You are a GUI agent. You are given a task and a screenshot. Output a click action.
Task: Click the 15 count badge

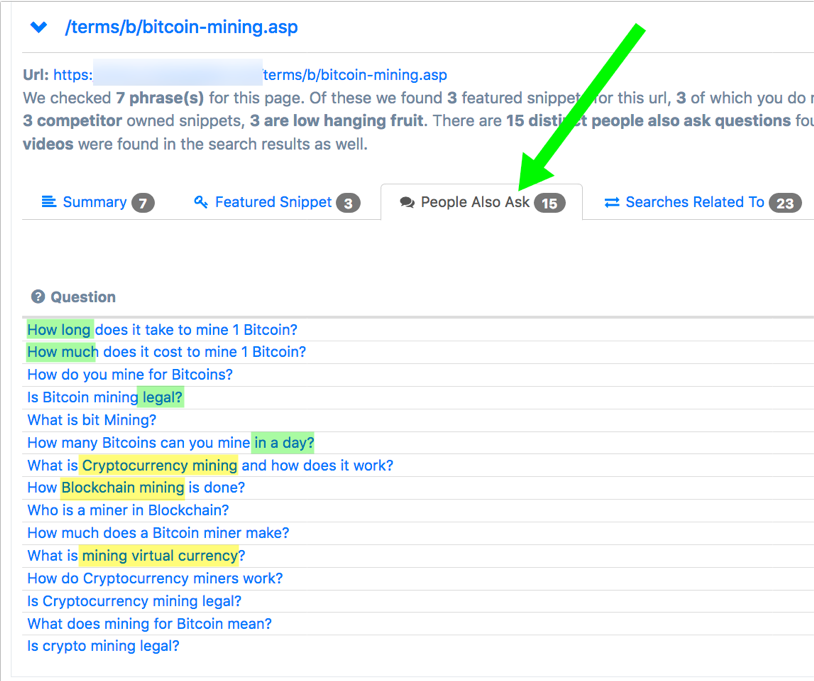pyautogui.click(x=549, y=204)
